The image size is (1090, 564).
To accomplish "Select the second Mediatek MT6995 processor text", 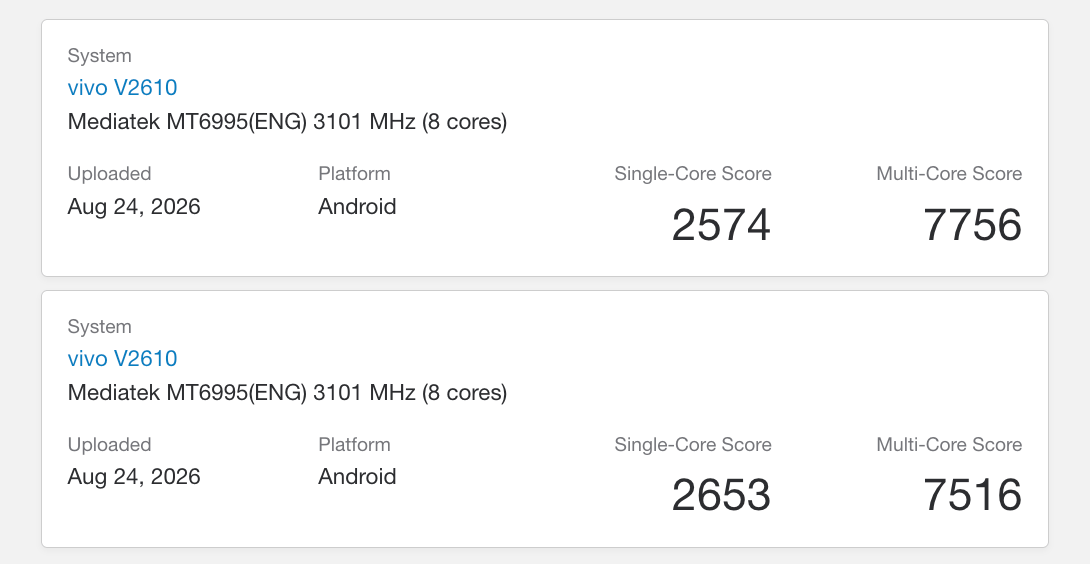I will pyautogui.click(x=287, y=393).
